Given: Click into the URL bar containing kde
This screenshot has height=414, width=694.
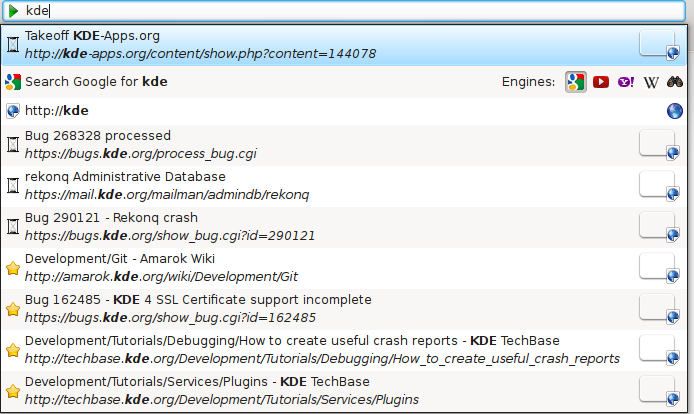Looking at the screenshot, I should 344,11.
